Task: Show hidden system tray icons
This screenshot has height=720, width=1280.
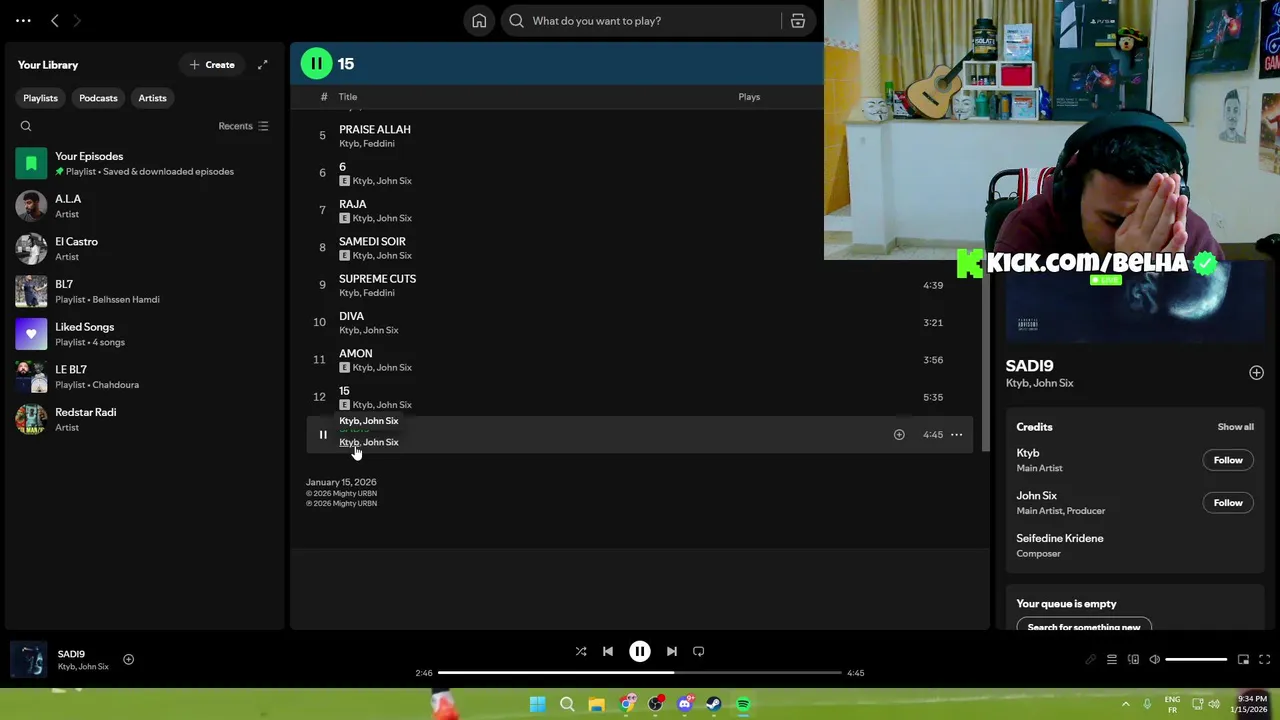Action: click(x=1125, y=704)
